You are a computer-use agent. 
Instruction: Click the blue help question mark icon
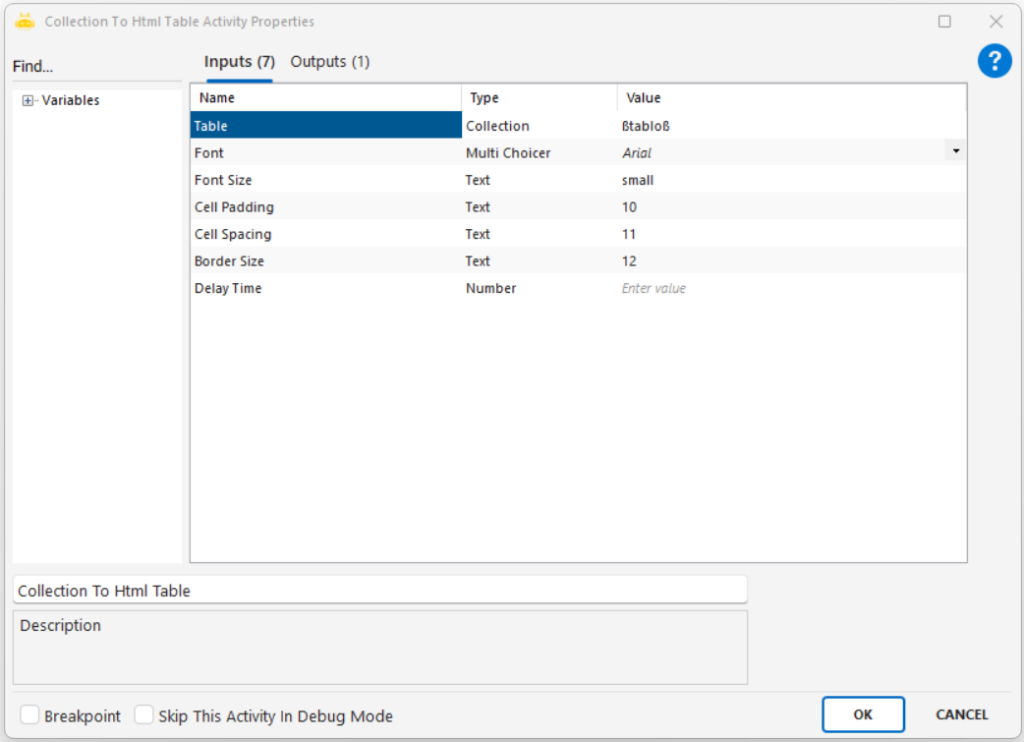tap(994, 62)
